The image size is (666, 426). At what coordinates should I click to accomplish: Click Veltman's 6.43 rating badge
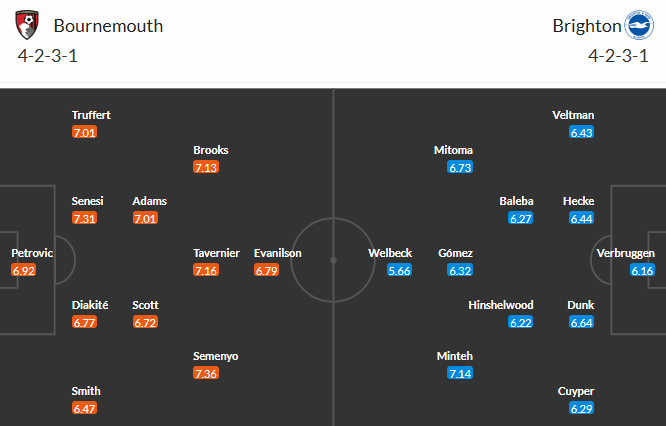(581, 132)
